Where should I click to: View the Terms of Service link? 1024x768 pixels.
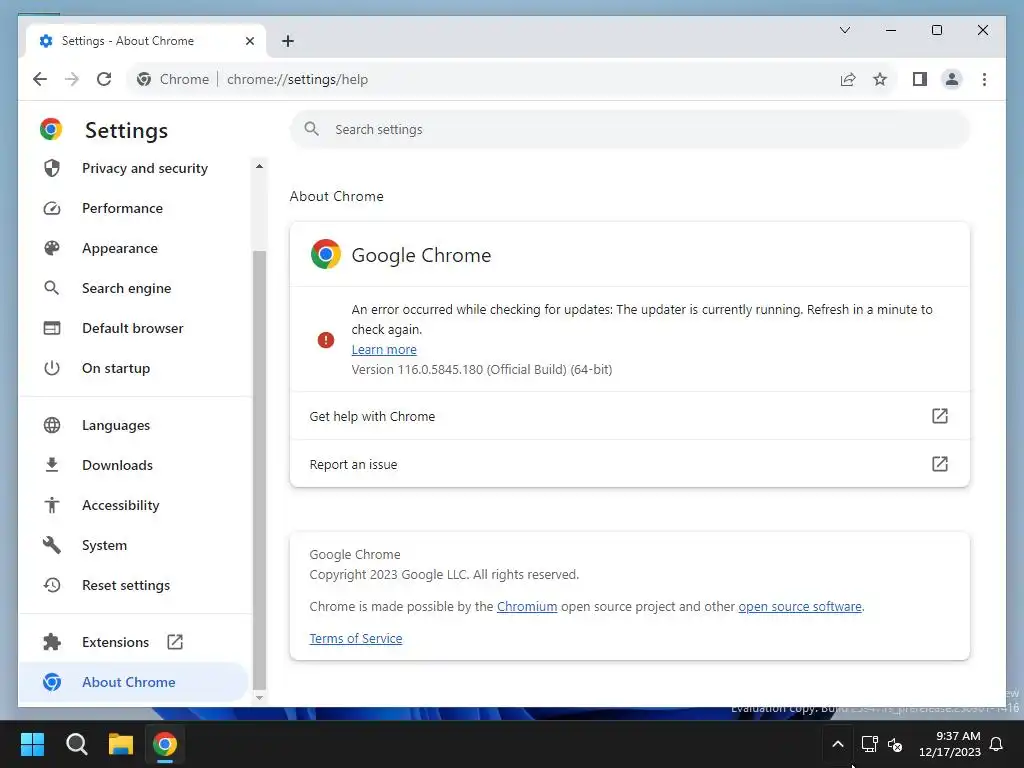pos(356,639)
